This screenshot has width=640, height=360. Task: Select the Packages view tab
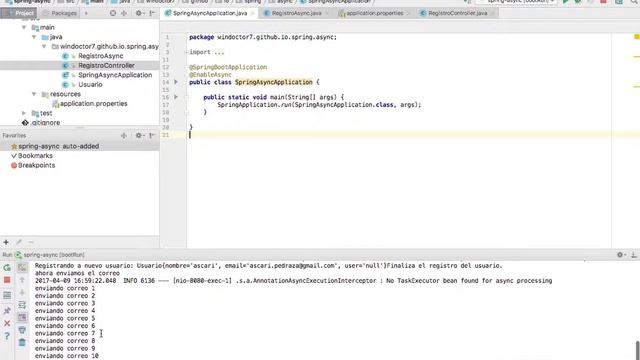click(x=60, y=13)
